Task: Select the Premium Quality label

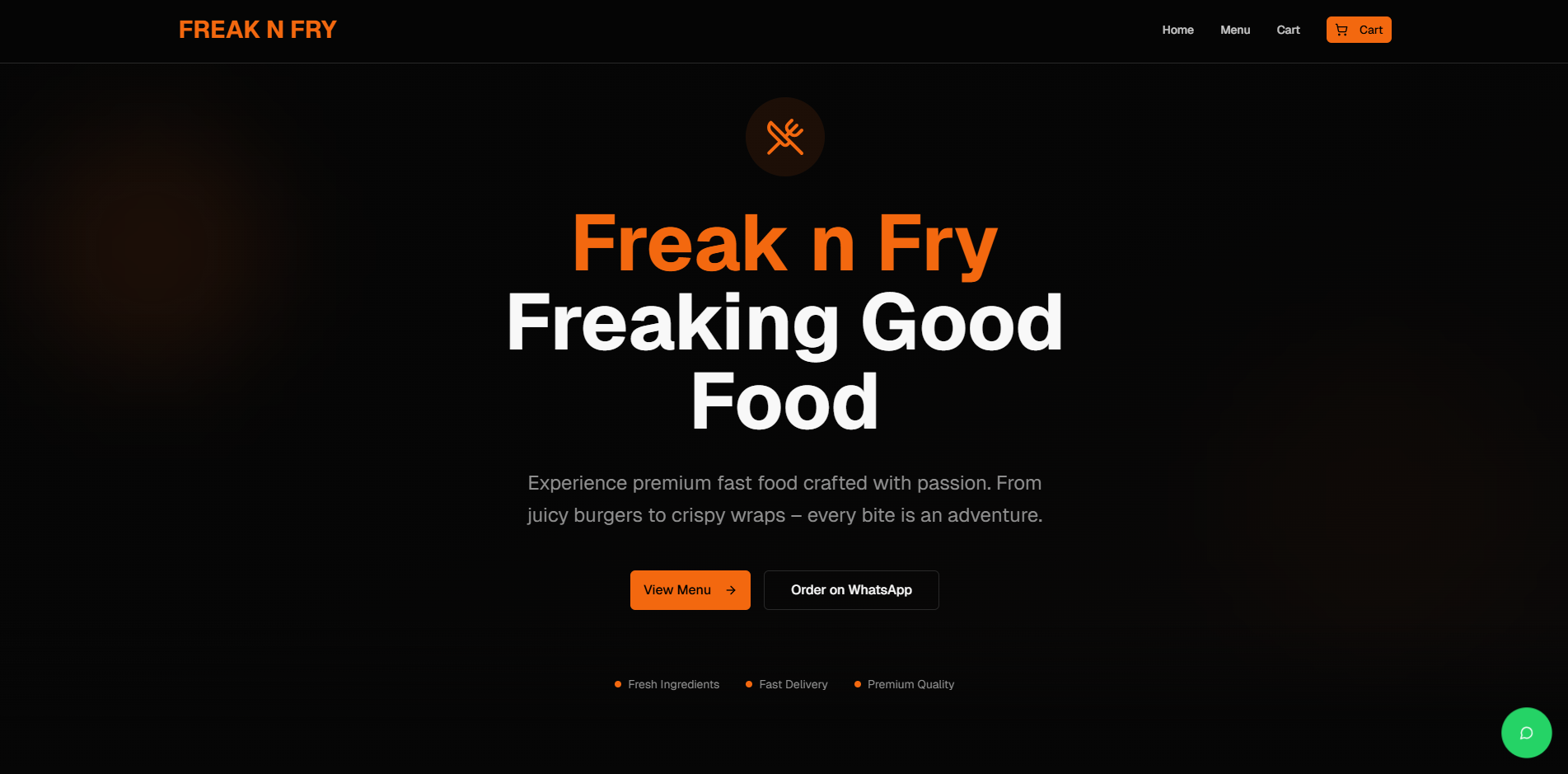Action: (910, 684)
